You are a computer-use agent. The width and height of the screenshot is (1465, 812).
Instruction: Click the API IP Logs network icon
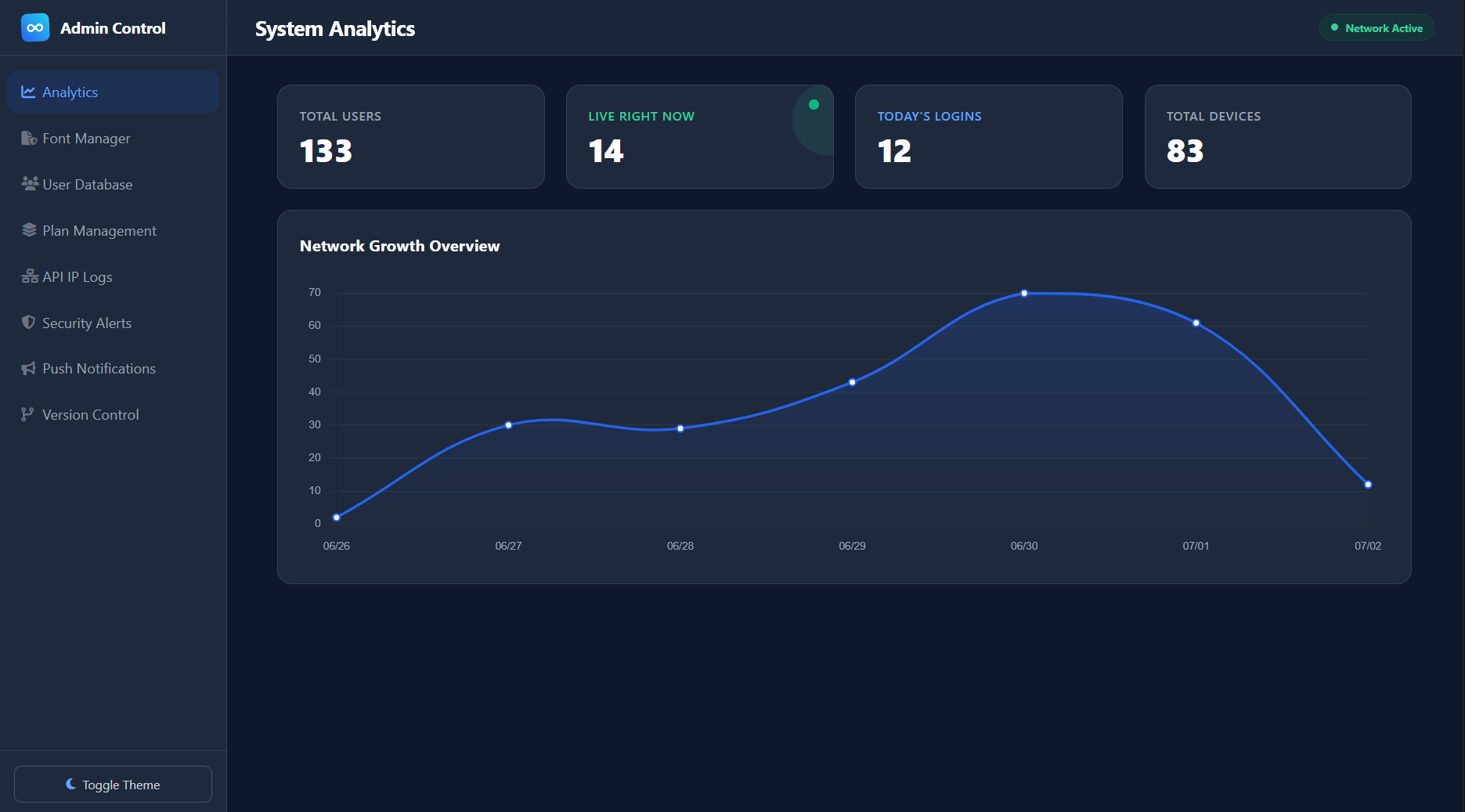point(30,276)
